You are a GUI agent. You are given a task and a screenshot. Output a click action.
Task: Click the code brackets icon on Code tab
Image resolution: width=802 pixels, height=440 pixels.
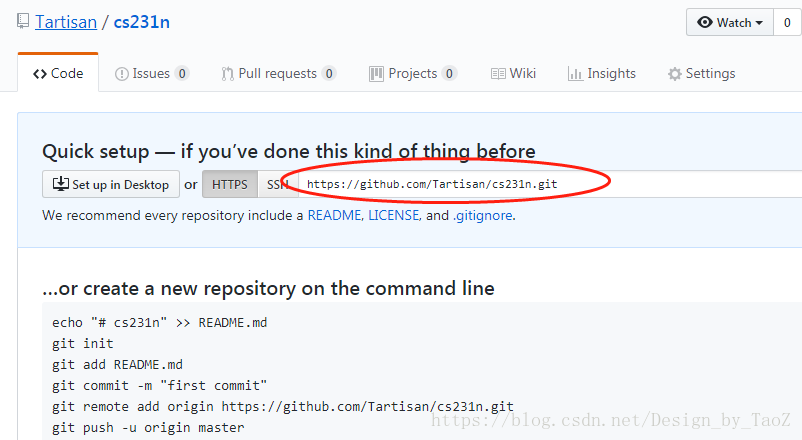tap(40, 74)
